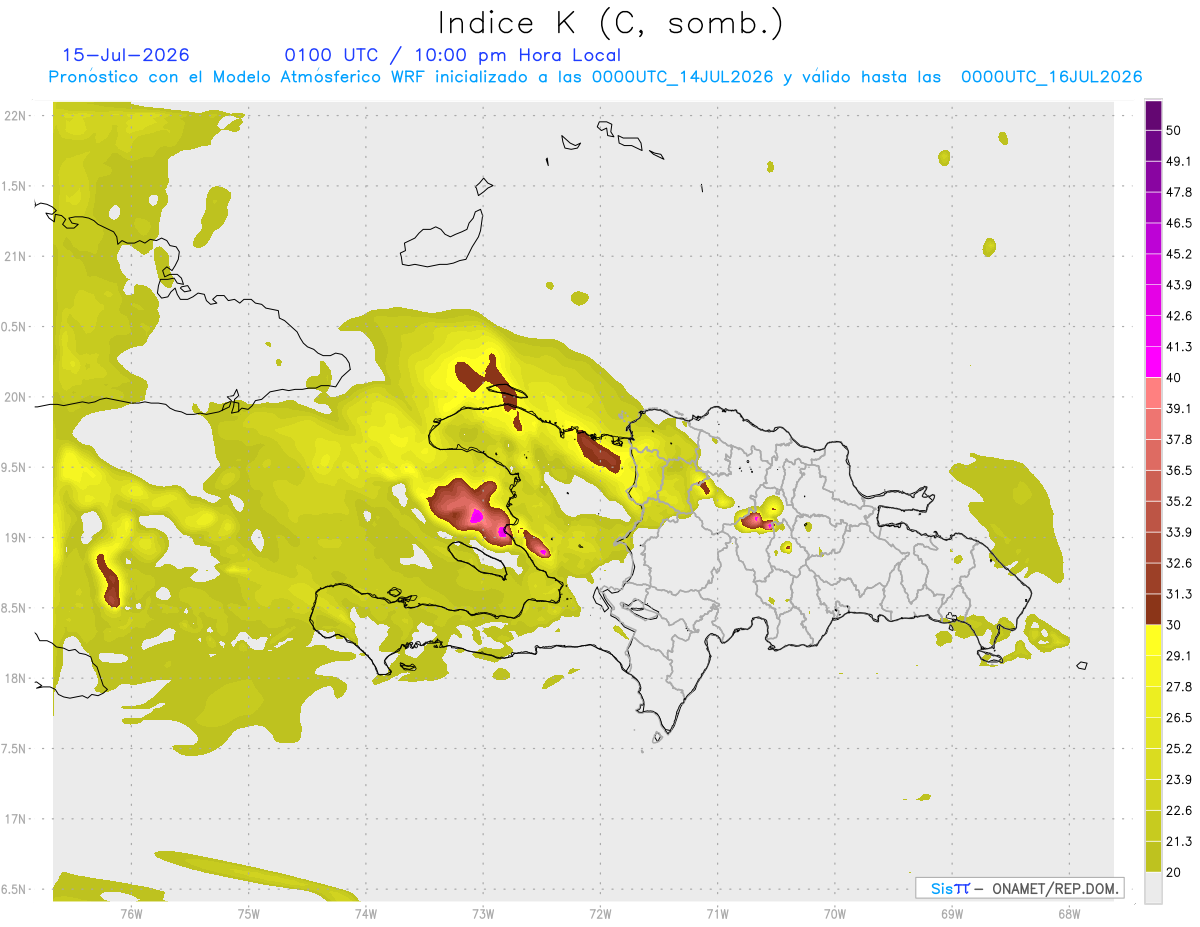This screenshot has height=927, width=1200.
Task: Click the "20N" latitude label
Action: (x=16, y=397)
